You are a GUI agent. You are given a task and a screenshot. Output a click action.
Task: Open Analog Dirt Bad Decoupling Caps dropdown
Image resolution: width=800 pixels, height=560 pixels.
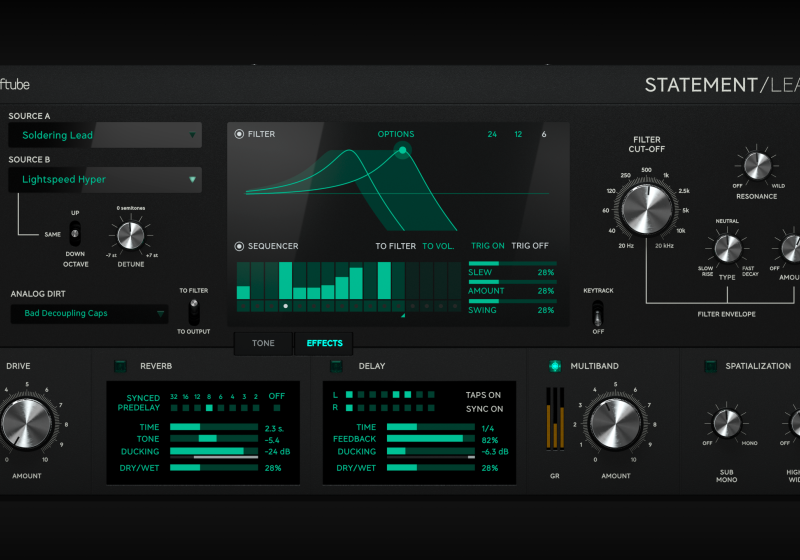(90, 314)
